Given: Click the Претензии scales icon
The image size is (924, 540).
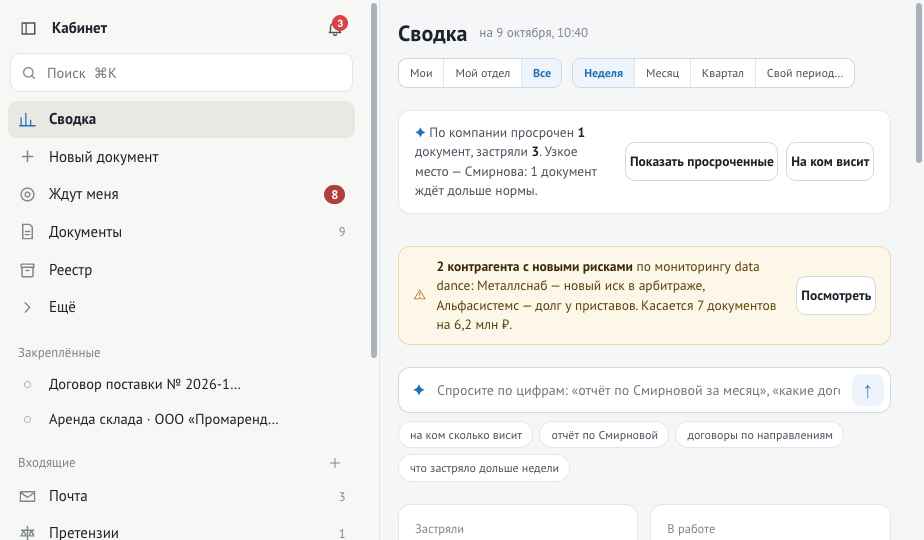Looking at the screenshot, I should pyautogui.click(x=27, y=533).
